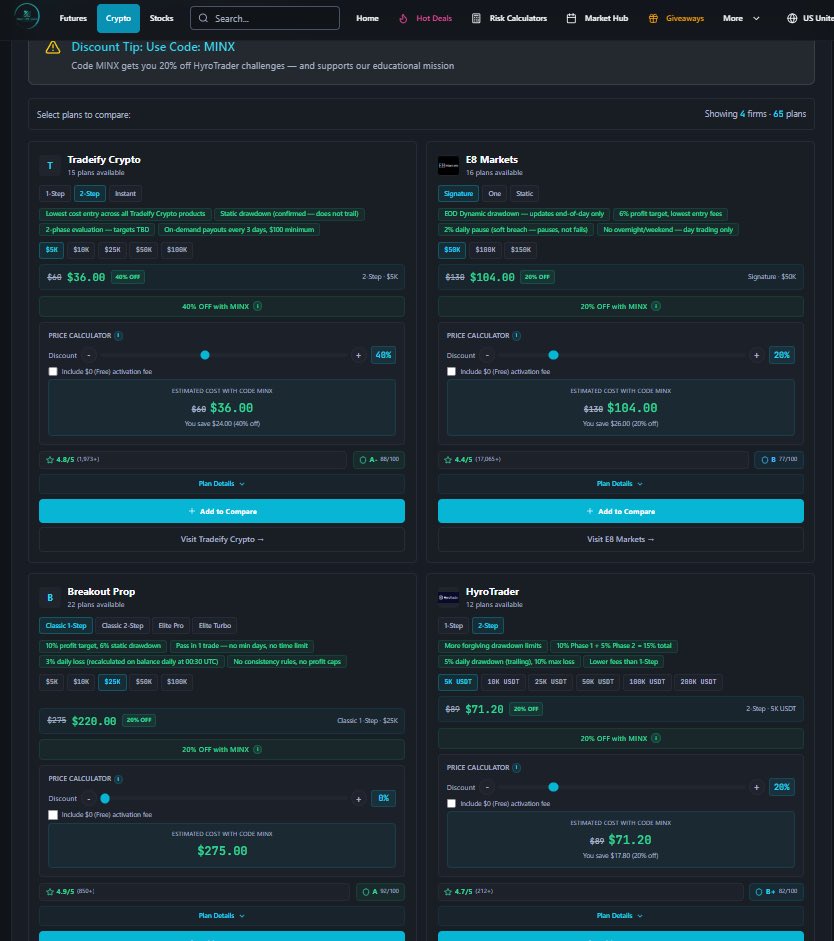This screenshot has height=941, width=834.
Task: Click the Breakout Prop logo tile
Action: click(x=50, y=598)
